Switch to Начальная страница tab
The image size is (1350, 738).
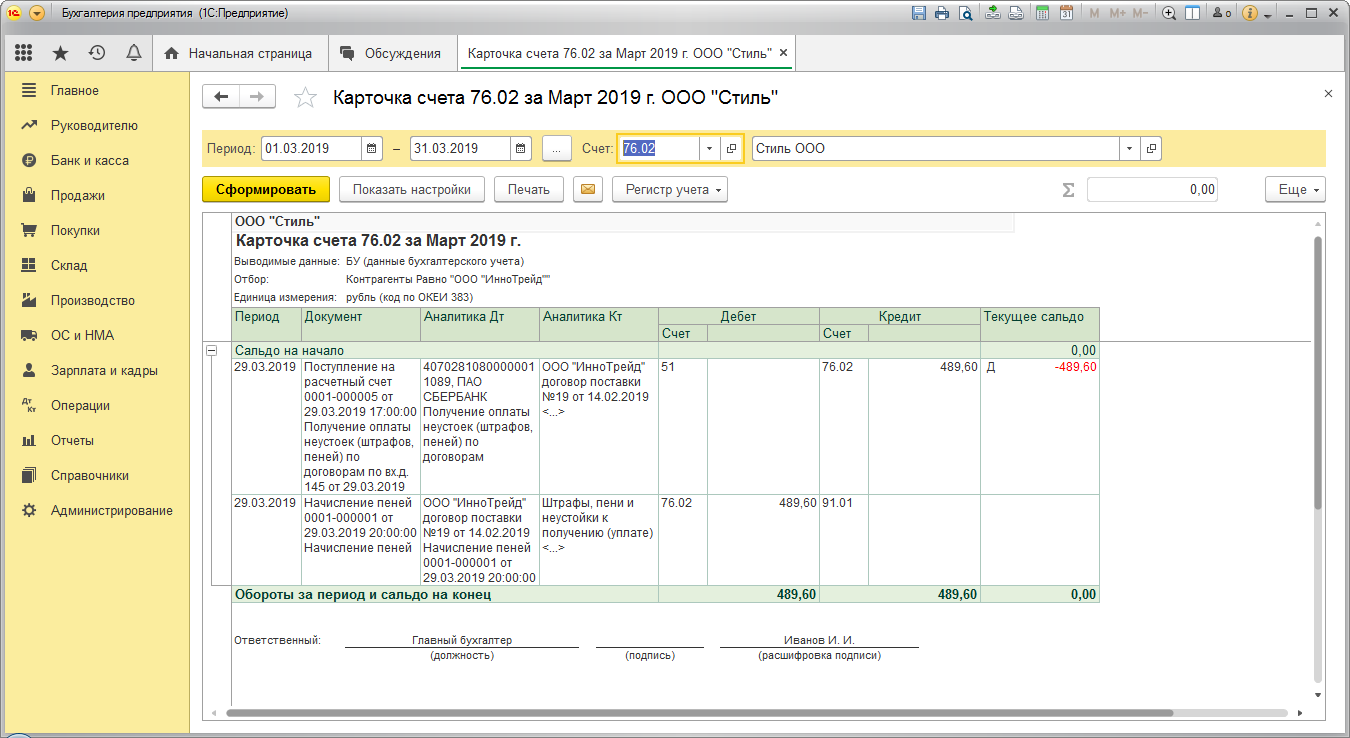pyautogui.click(x=238, y=53)
